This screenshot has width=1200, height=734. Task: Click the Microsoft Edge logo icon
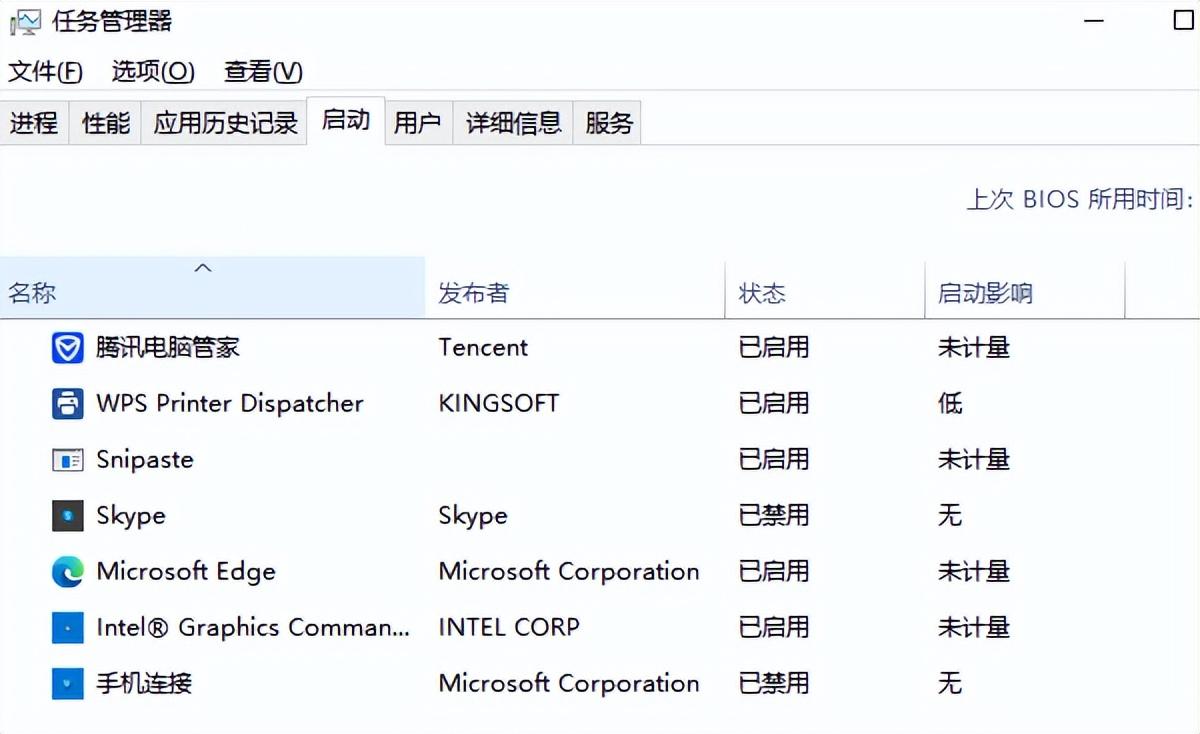point(67,572)
